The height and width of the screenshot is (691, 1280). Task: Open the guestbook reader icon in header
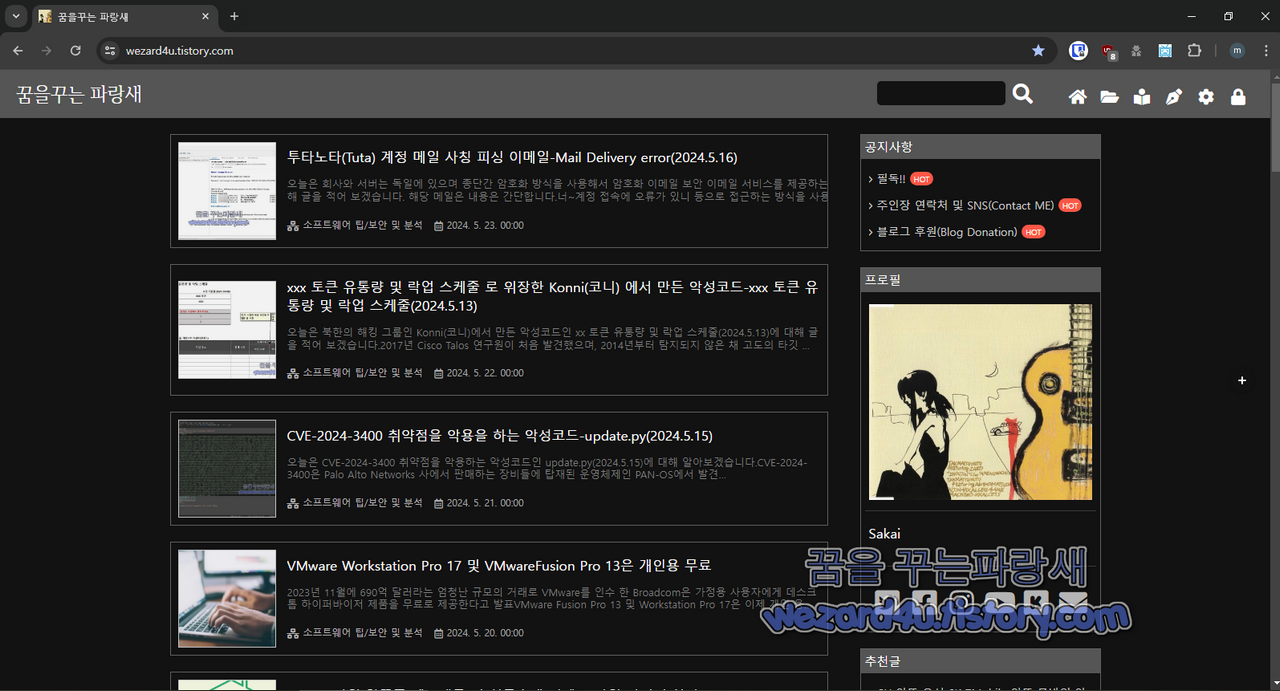[x=1142, y=97]
